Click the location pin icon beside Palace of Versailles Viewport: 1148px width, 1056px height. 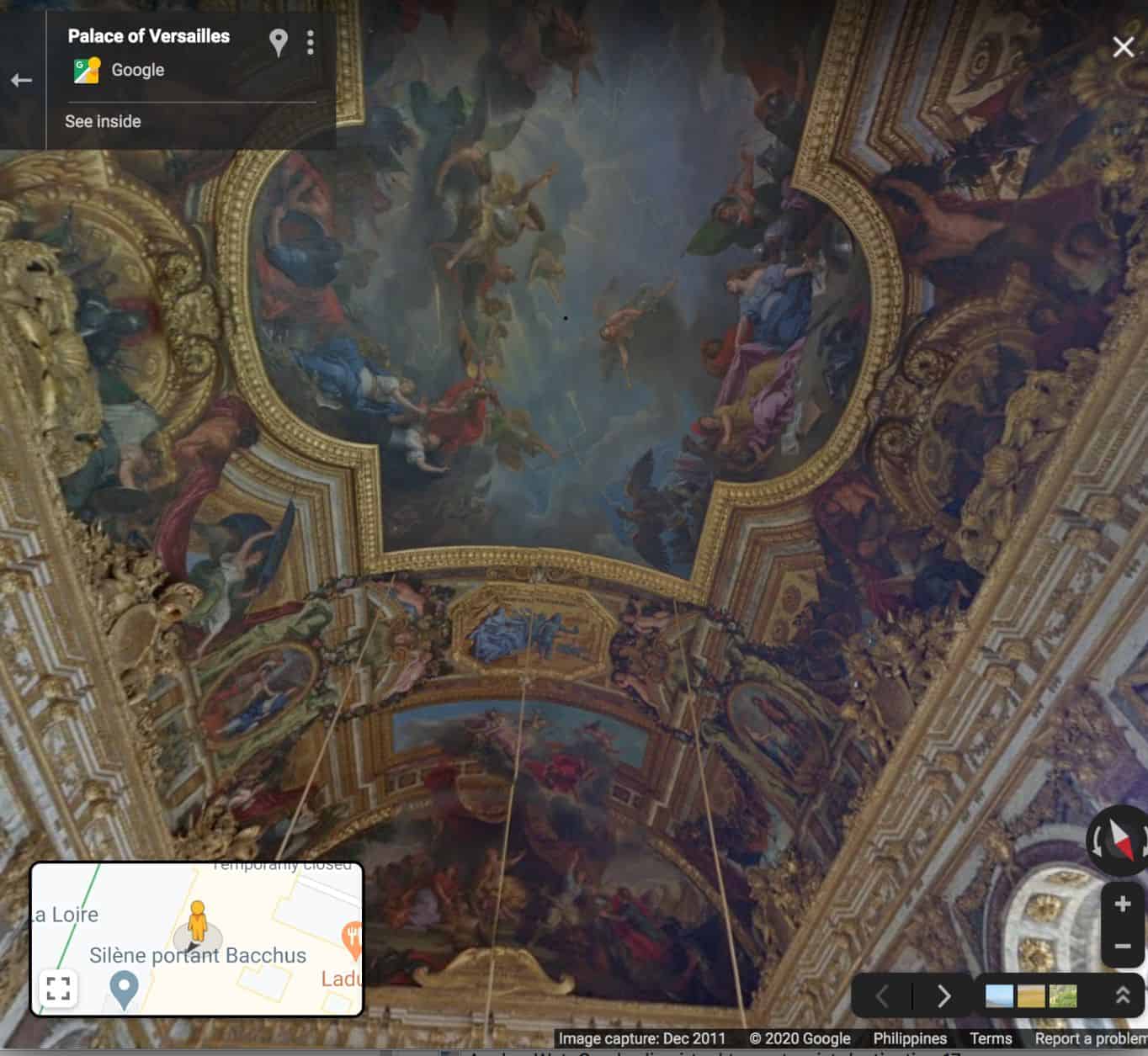(279, 42)
